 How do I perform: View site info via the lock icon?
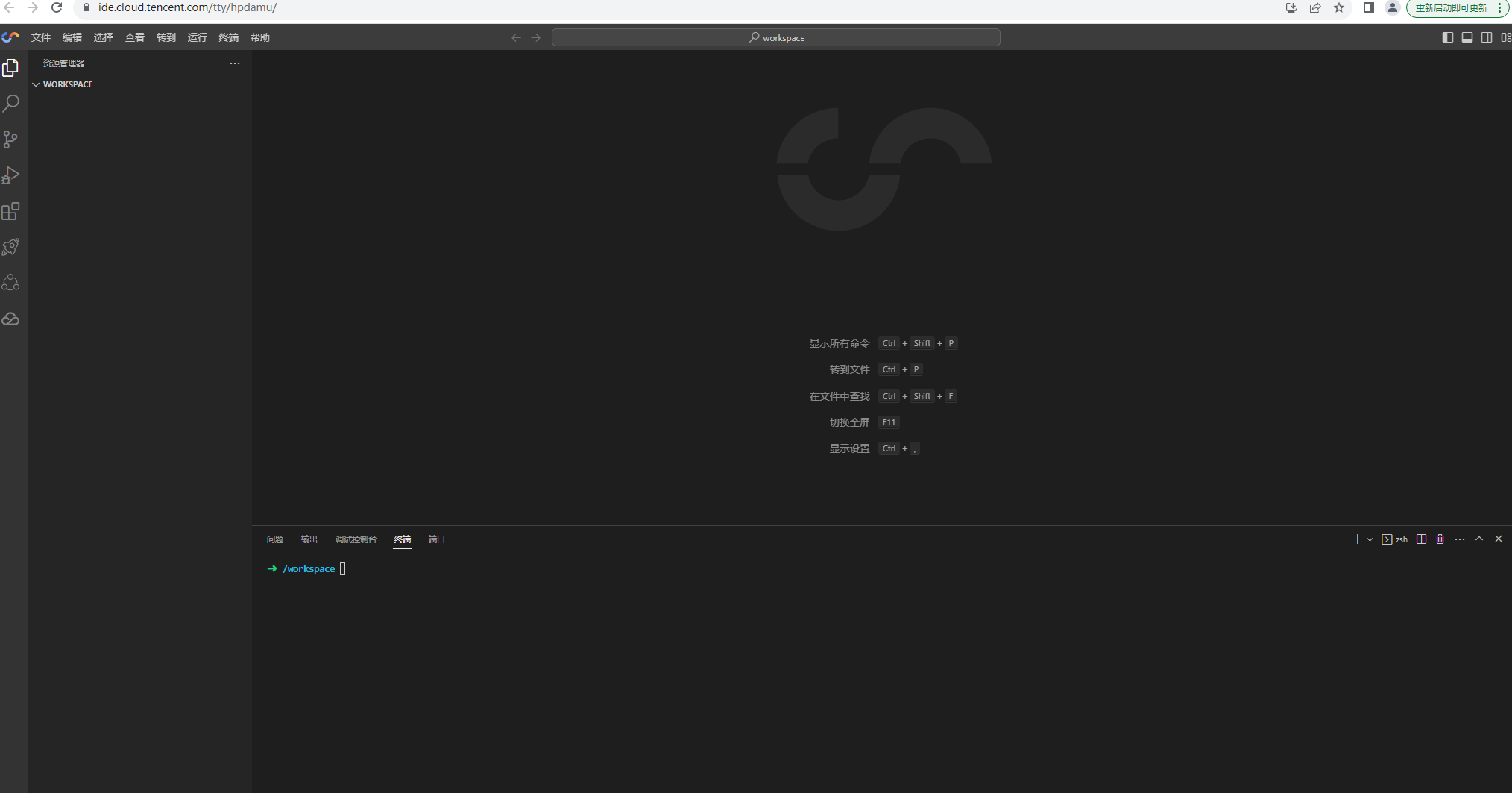click(86, 7)
